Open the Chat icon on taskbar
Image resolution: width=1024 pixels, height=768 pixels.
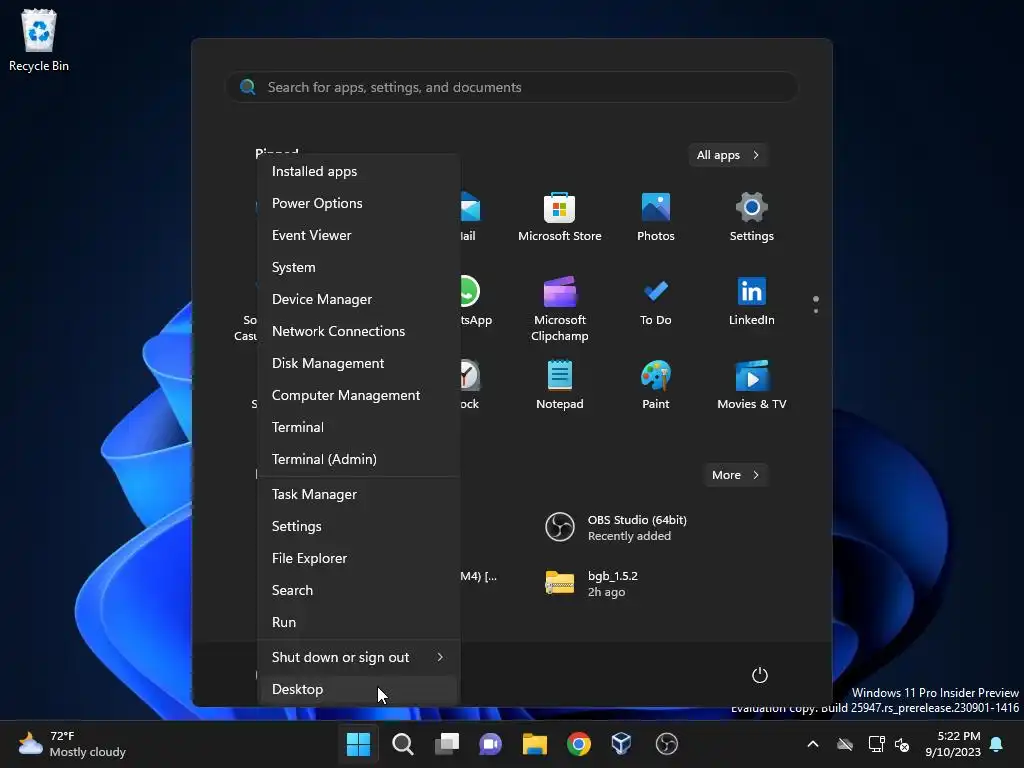[x=490, y=744]
